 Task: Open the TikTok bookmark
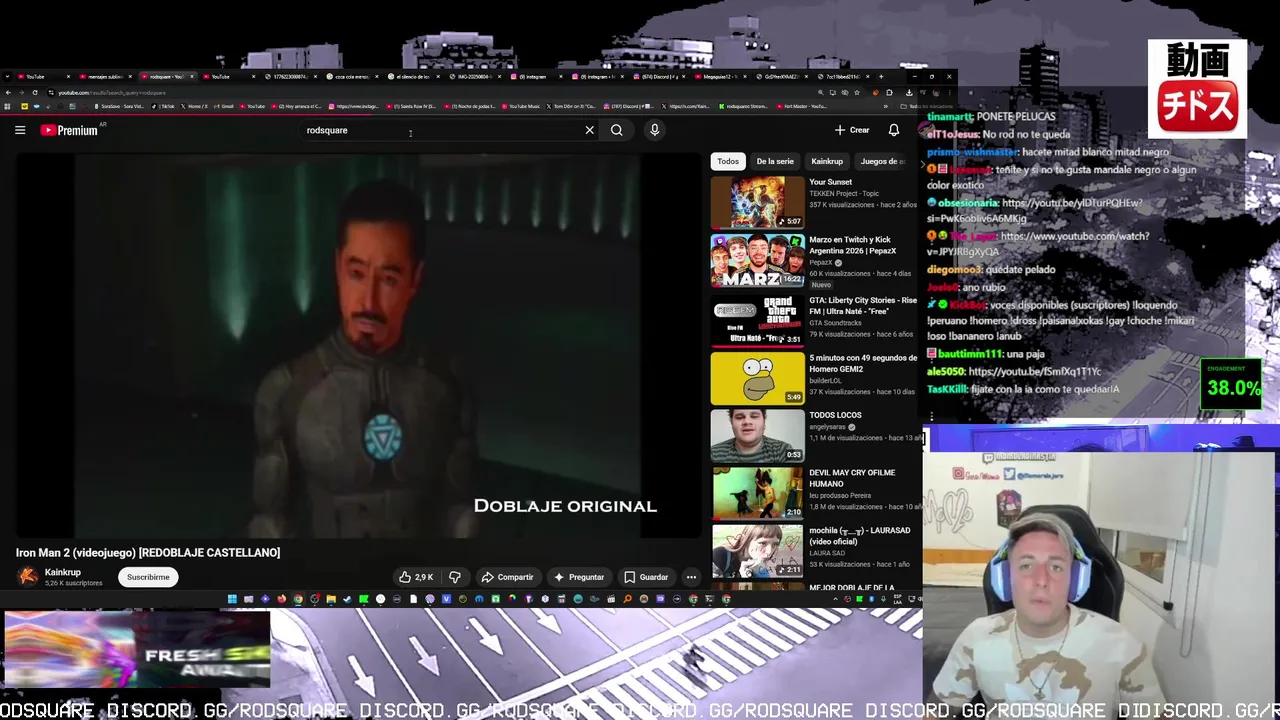(x=163, y=106)
